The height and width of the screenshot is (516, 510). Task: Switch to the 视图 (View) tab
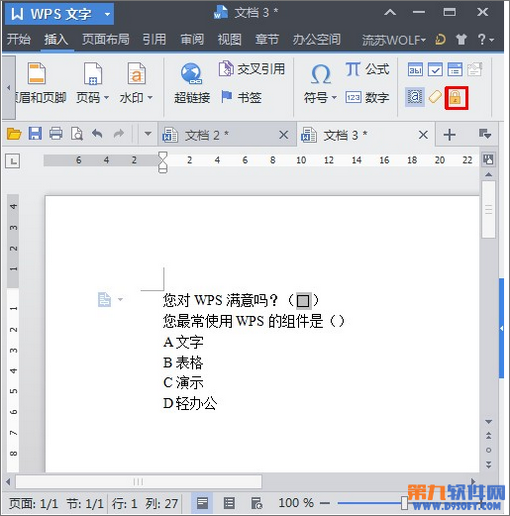coord(229,39)
